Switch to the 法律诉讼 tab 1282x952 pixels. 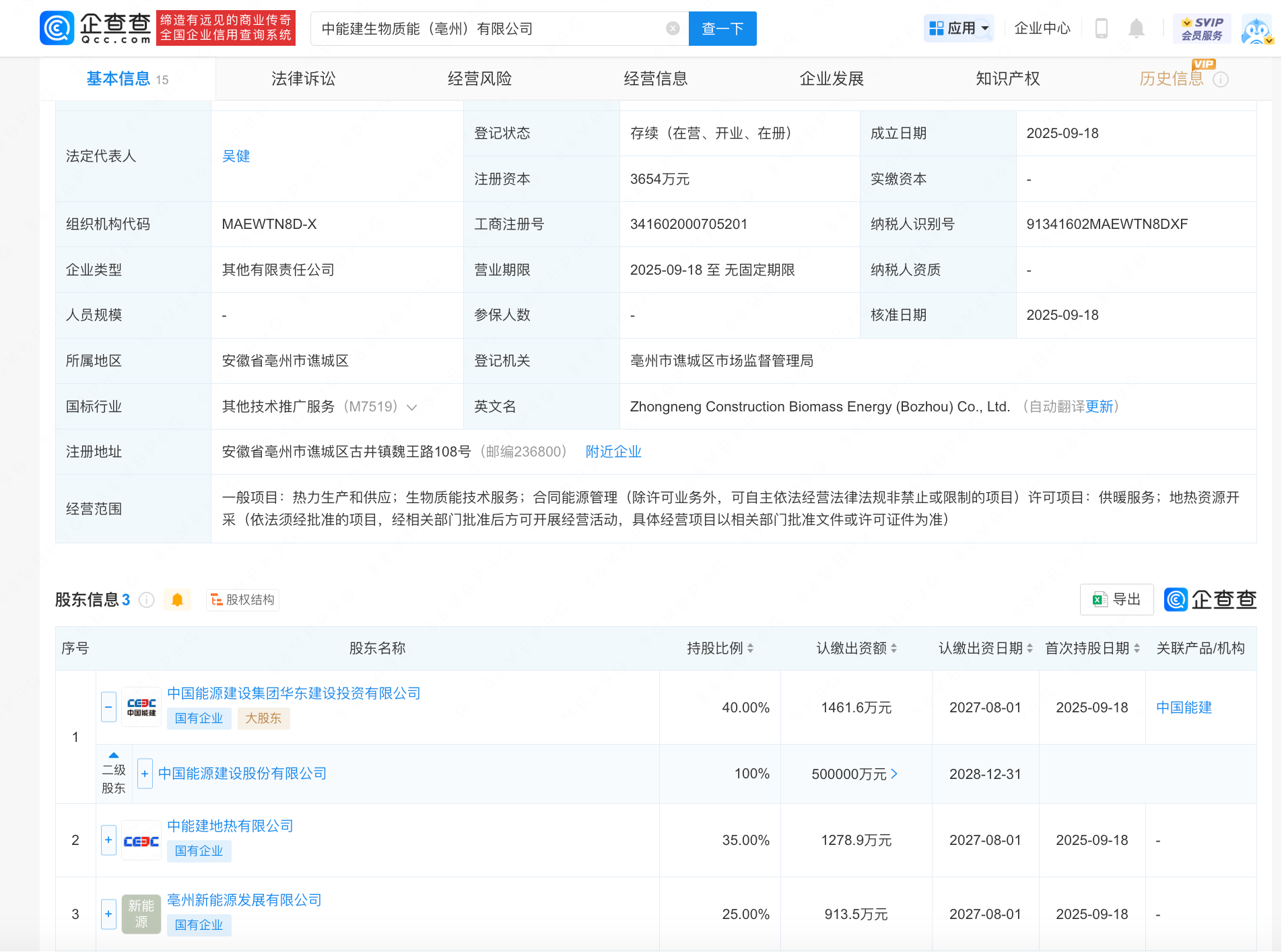[x=303, y=79]
